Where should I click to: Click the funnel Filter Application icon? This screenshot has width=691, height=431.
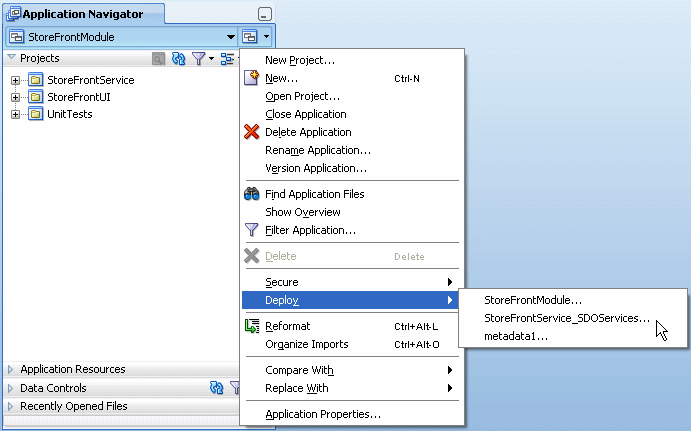(x=252, y=230)
